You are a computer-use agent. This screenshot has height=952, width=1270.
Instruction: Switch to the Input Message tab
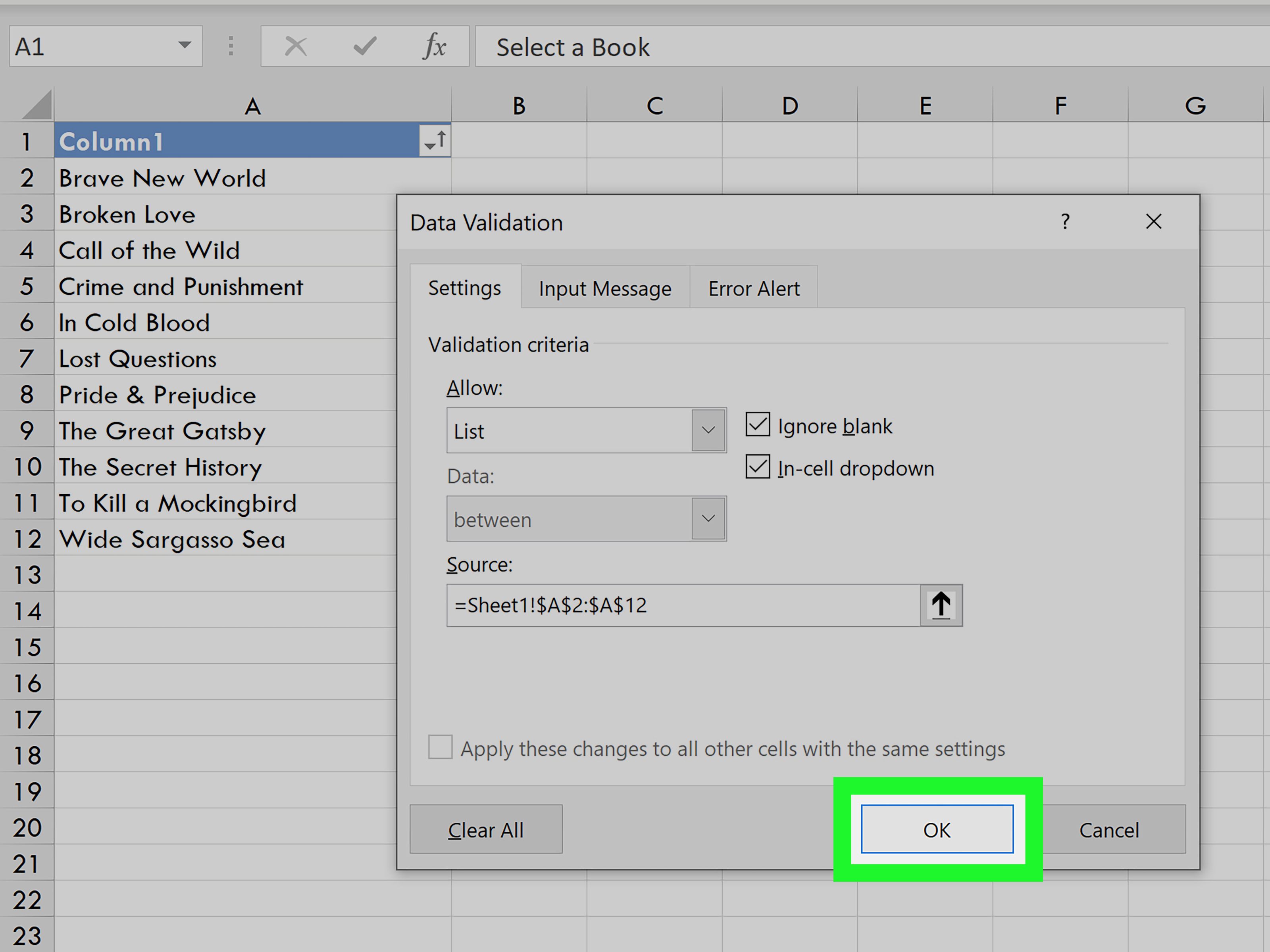click(604, 288)
